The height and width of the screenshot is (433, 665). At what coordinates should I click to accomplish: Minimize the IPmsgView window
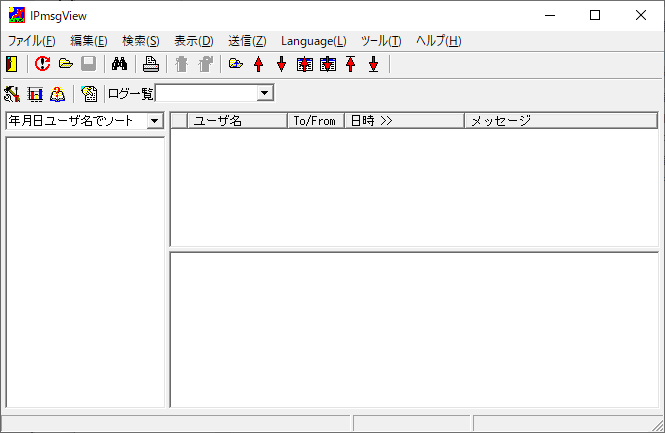tap(550, 15)
